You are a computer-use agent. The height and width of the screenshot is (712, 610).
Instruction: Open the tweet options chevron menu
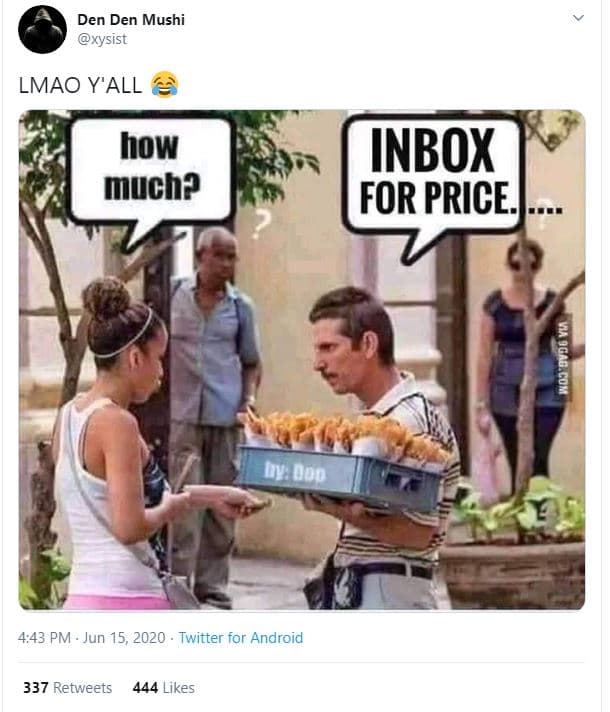579,18
